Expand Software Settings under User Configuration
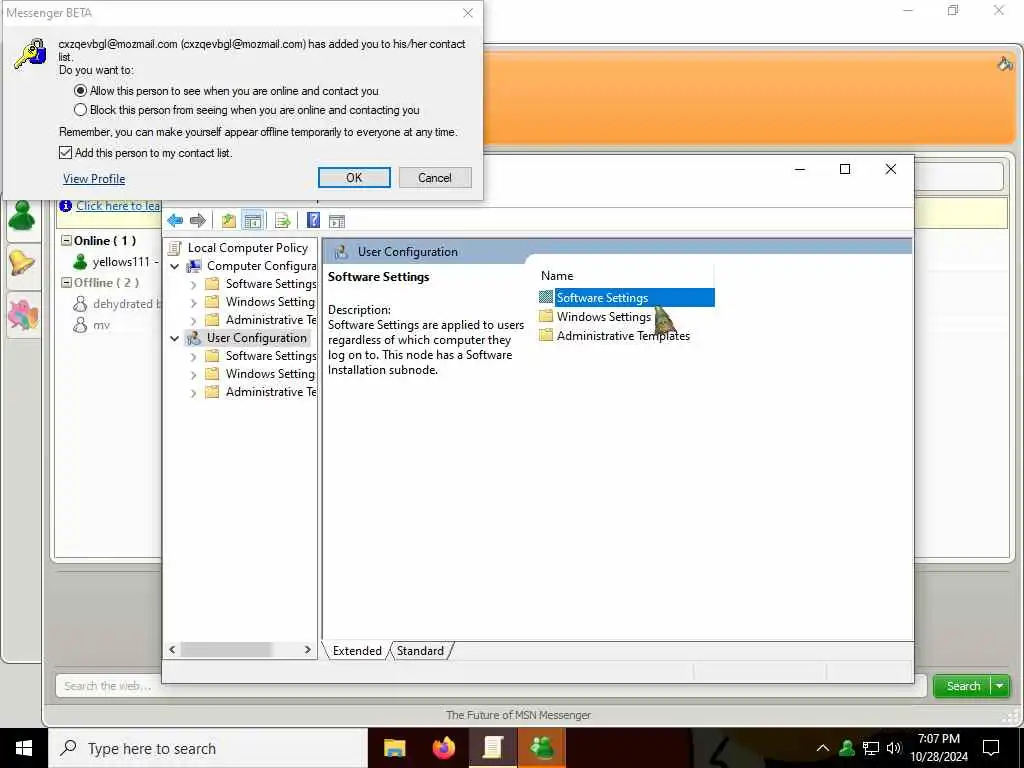Image resolution: width=1024 pixels, height=768 pixels. click(x=193, y=357)
